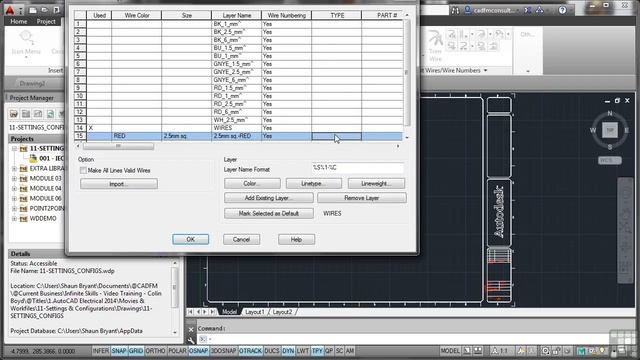Toggle INFER constraints in status bar
640x360 pixels.
pos(101,351)
